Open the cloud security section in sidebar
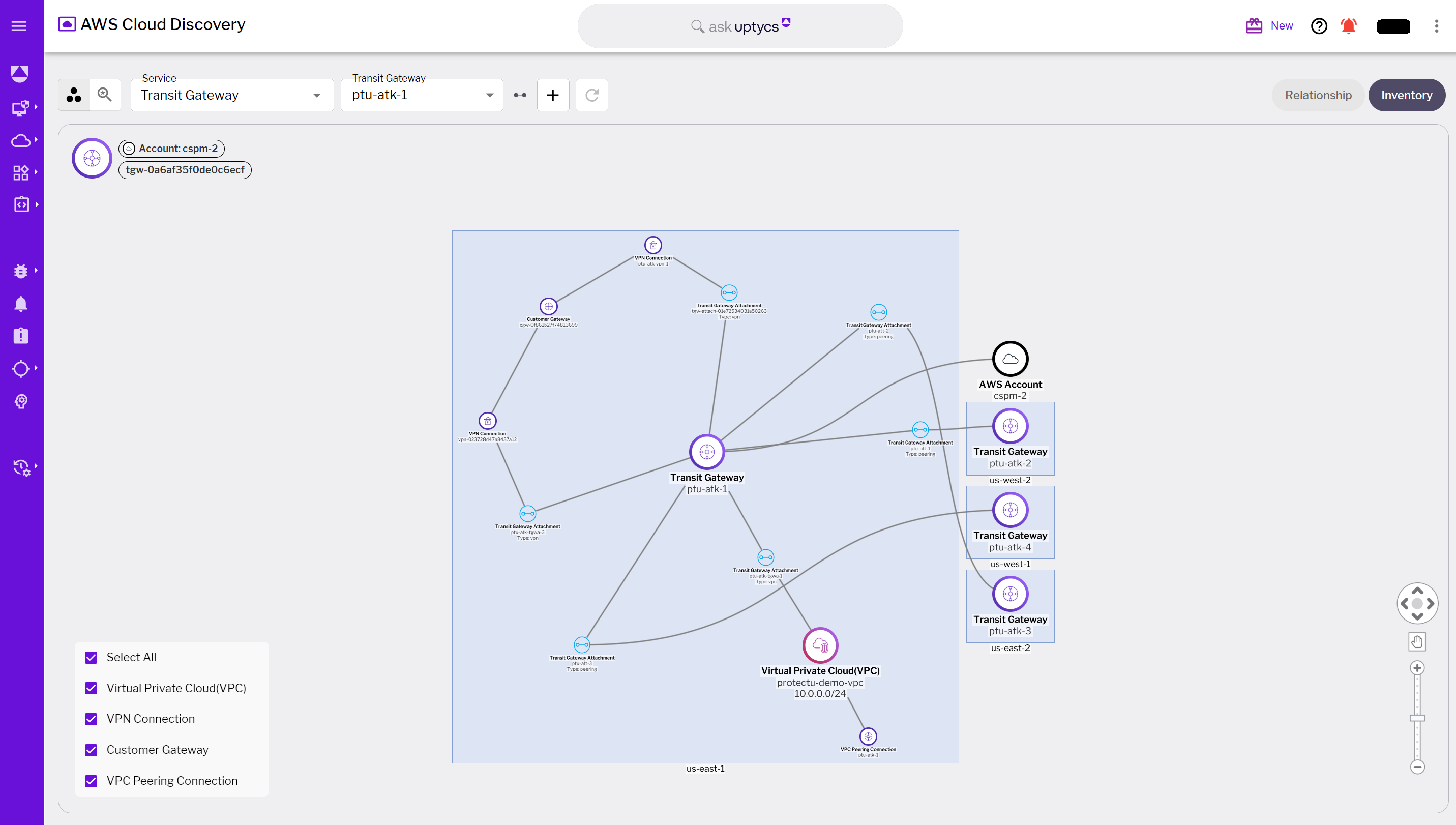 pyautogui.click(x=21, y=140)
